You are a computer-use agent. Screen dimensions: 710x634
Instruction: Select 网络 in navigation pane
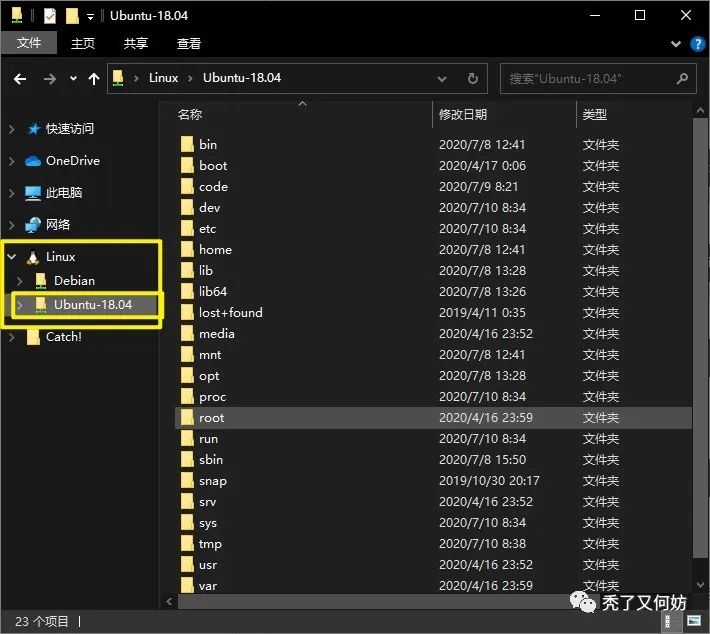coord(58,224)
